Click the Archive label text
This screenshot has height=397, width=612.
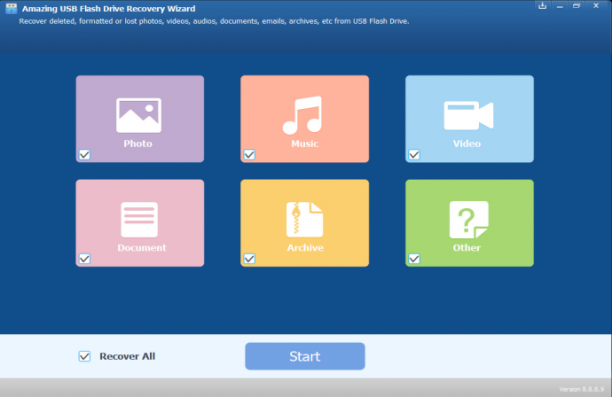305,247
